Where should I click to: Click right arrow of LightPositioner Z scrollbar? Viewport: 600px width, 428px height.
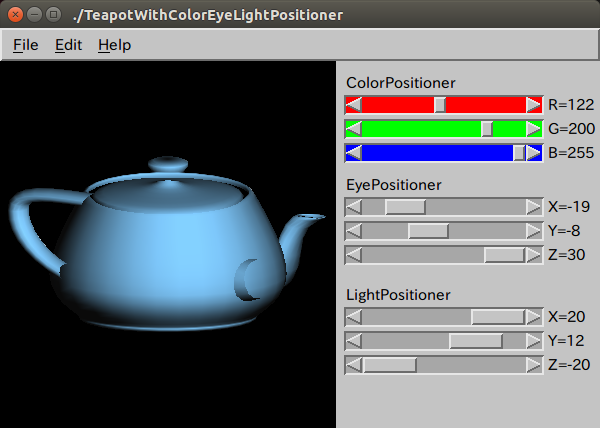click(x=533, y=365)
